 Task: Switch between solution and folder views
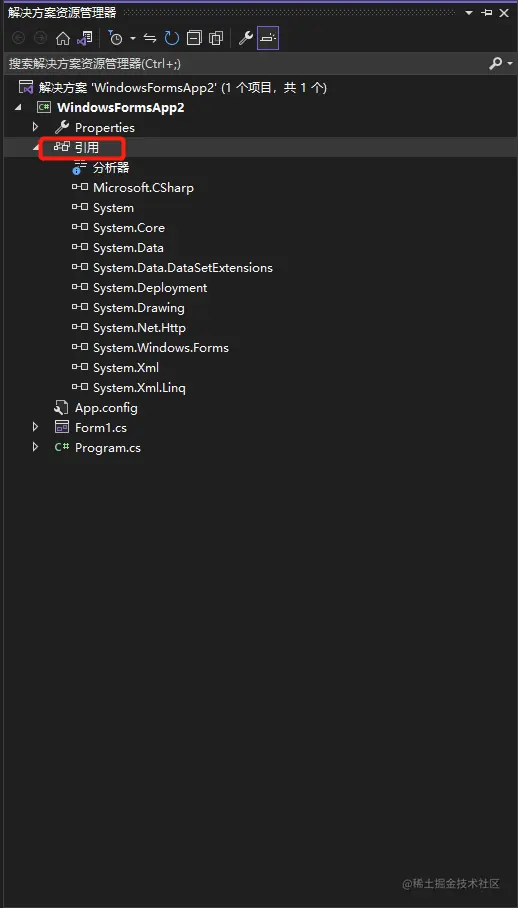click(85, 38)
